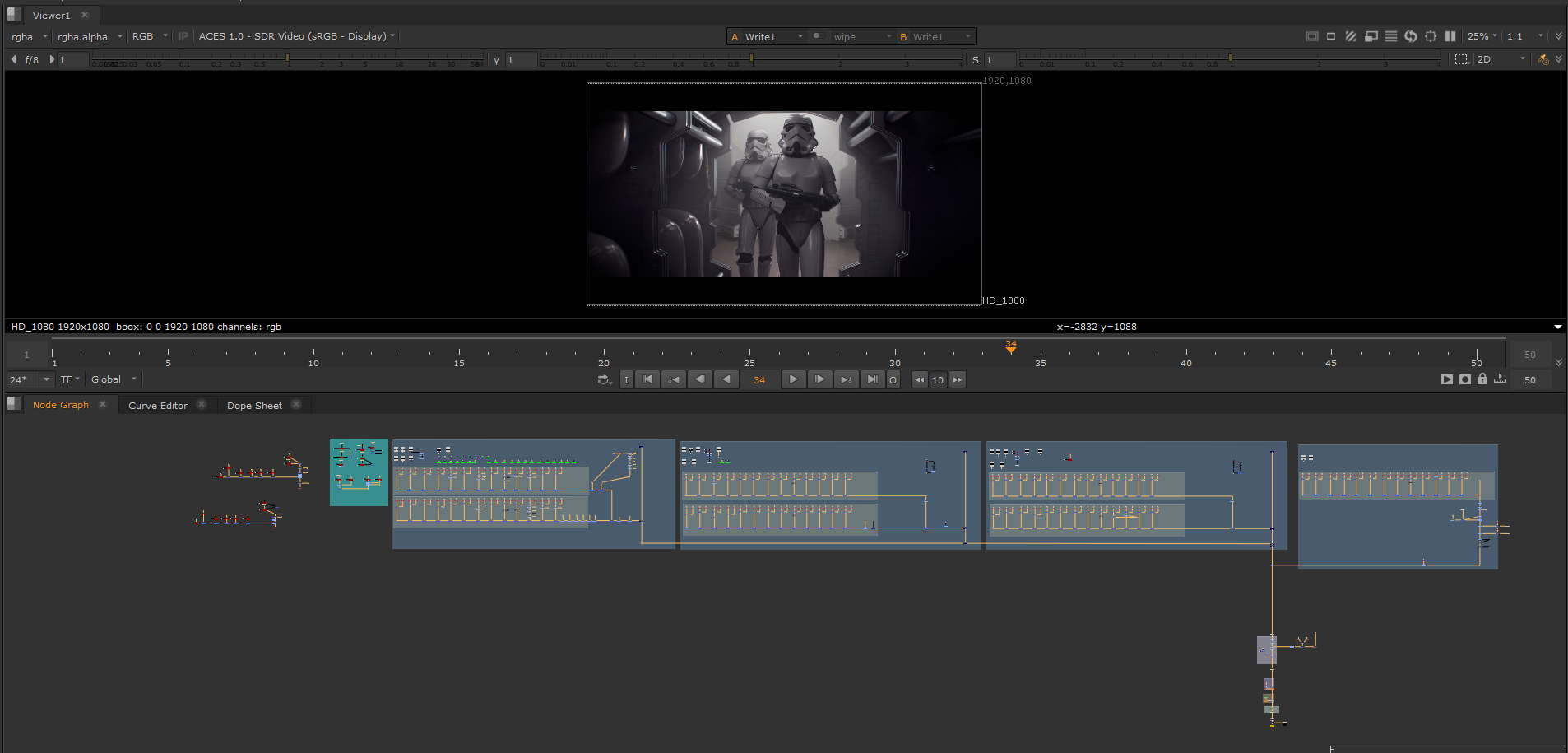The height and width of the screenshot is (753, 1568).
Task: Click the frame increment field showing 10
Action: [x=938, y=379]
